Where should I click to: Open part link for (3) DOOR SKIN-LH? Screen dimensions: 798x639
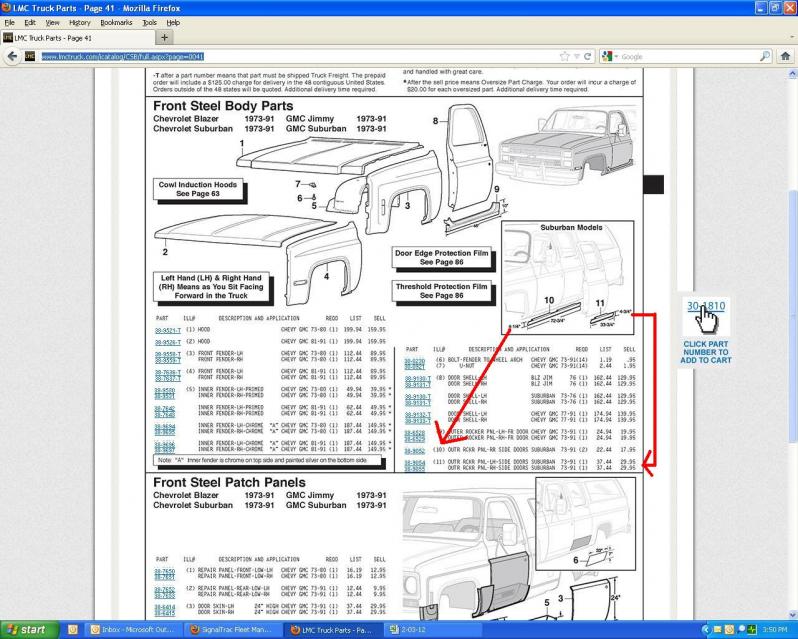point(164,607)
